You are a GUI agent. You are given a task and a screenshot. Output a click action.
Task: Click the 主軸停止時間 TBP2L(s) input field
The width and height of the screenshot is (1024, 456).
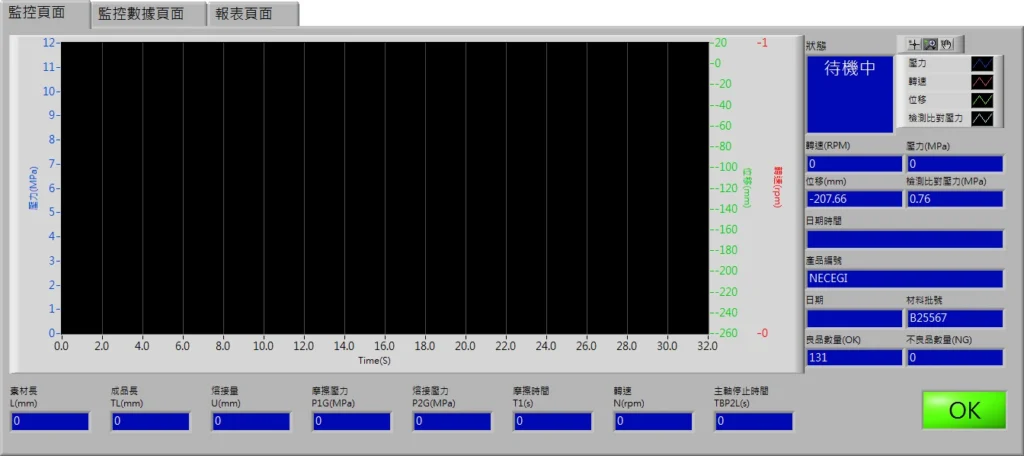tap(754, 422)
